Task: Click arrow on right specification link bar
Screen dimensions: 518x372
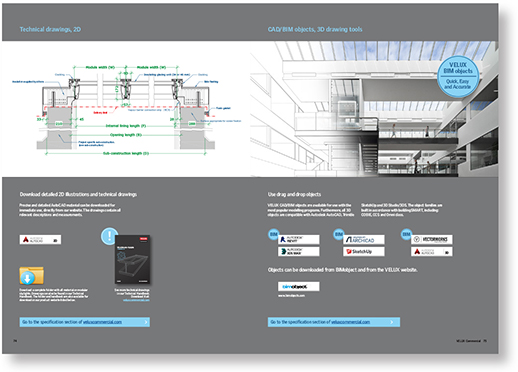Action: (x=392, y=322)
